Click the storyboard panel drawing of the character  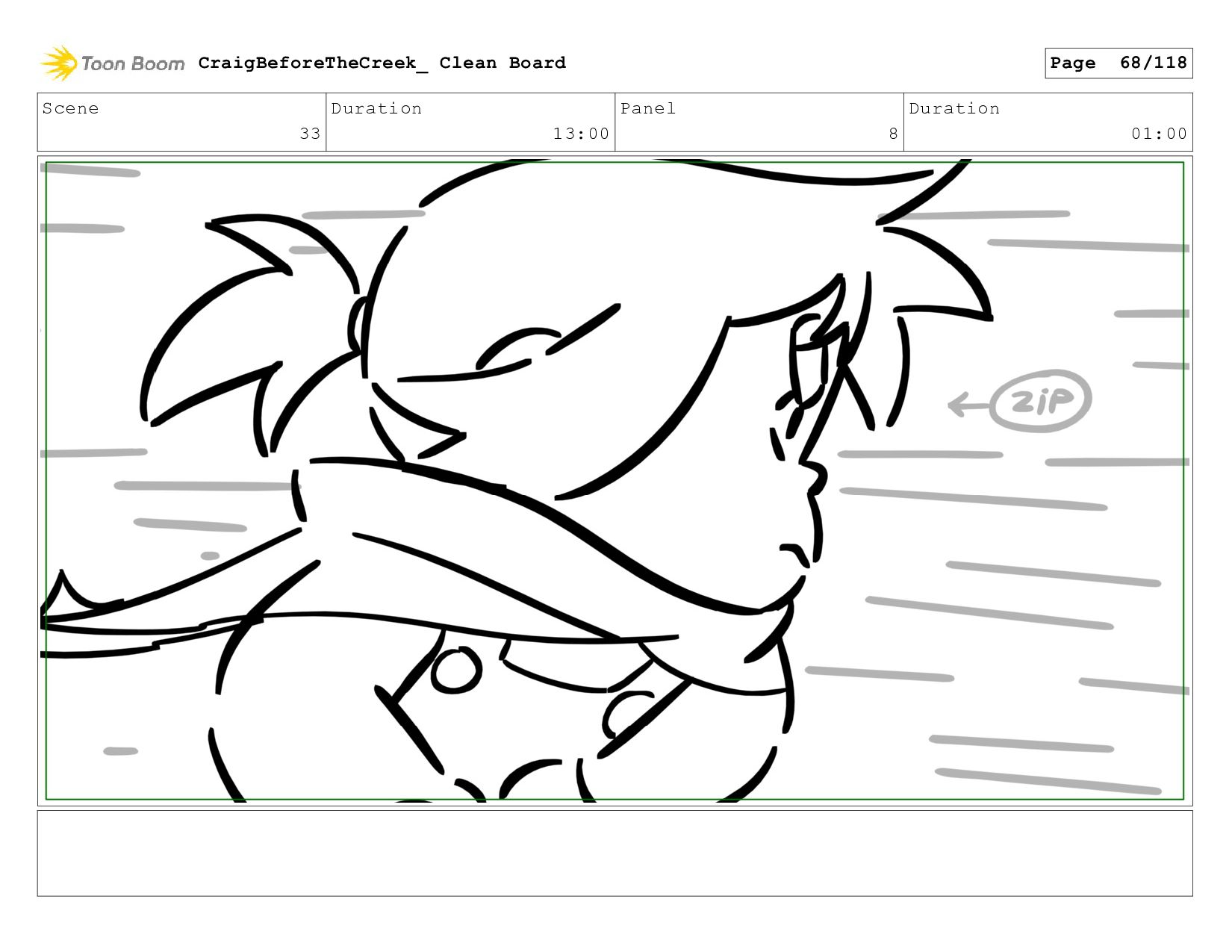(615, 481)
